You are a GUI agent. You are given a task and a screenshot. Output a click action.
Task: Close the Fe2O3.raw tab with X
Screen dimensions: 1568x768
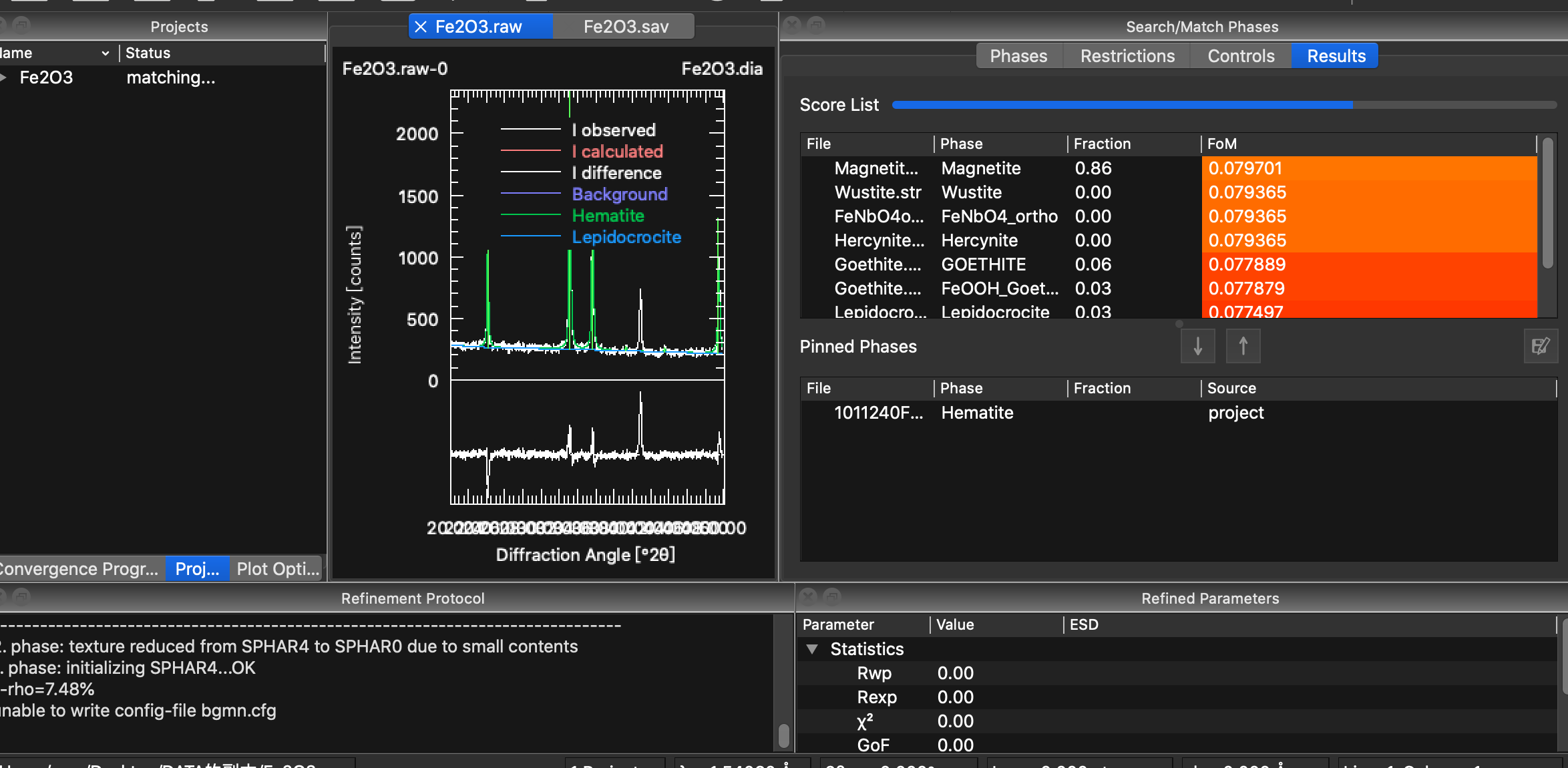click(x=421, y=27)
